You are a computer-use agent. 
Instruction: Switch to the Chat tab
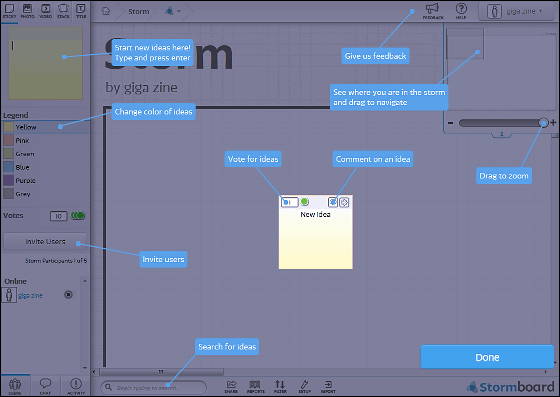coord(45,386)
